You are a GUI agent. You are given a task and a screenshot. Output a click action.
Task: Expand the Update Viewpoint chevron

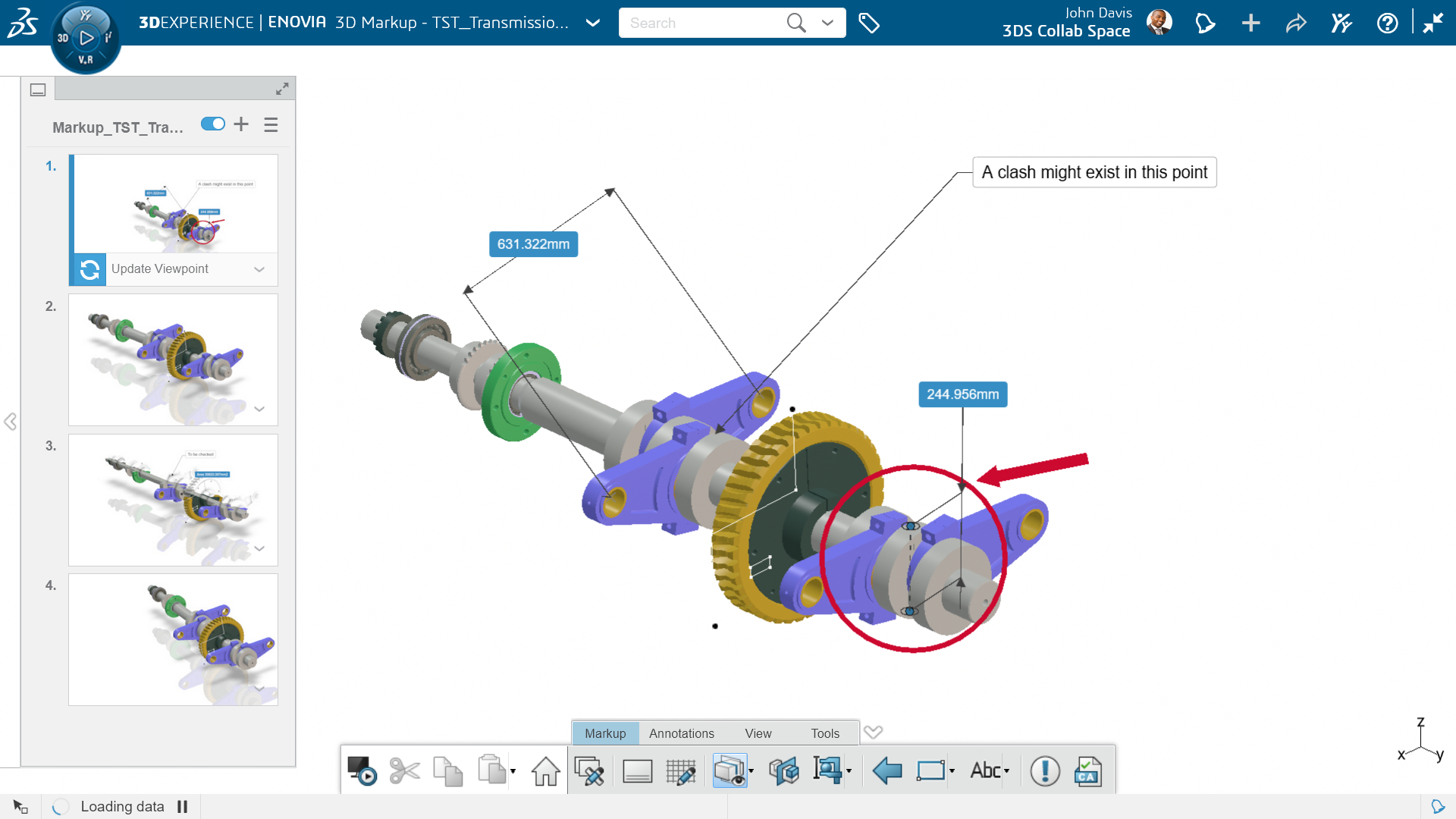[x=259, y=269]
